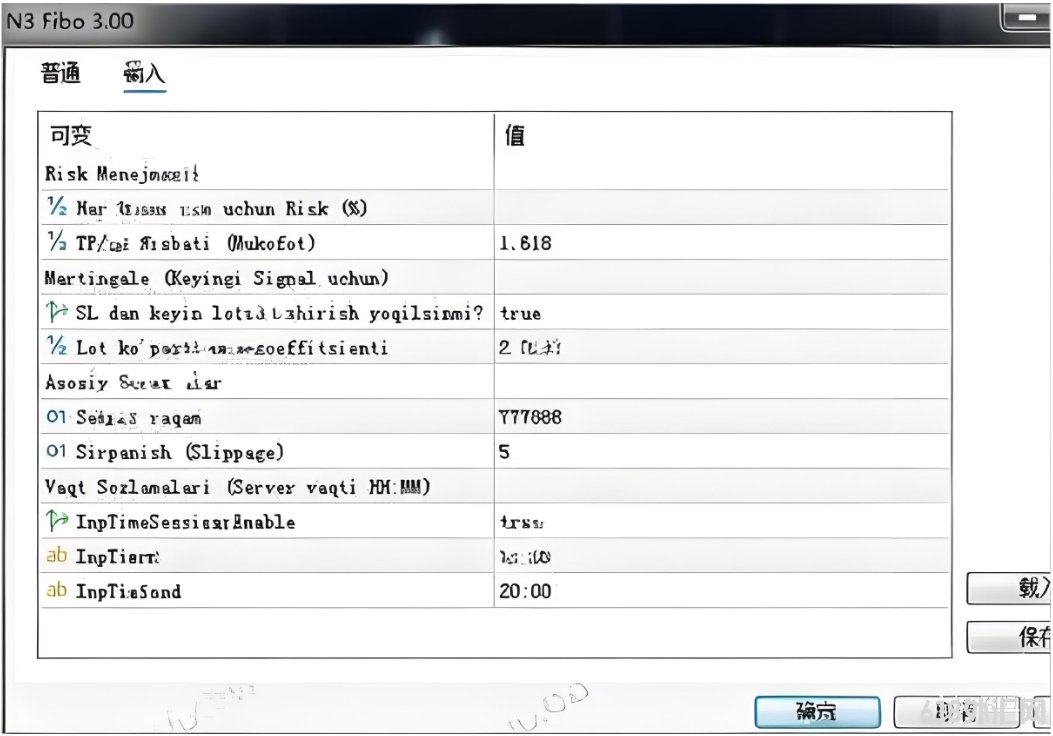The height and width of the screenshot is (736, 1053).
Task: Click the 01 icon beside Sirpanish (Slippage)
Action: (56, 451)
